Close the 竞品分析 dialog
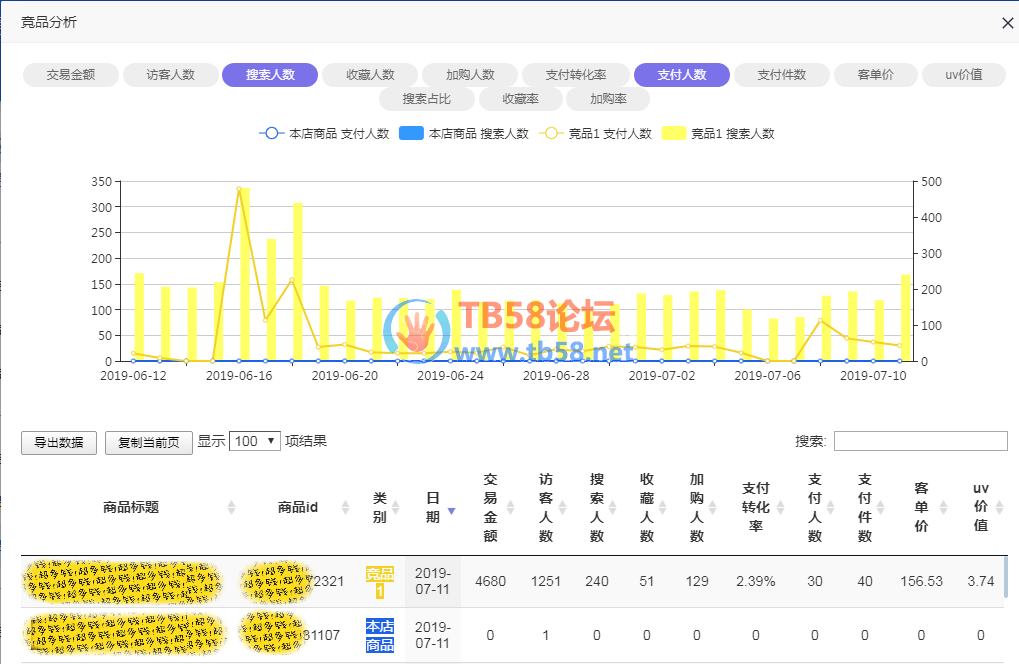Viewport: 1019px width, 664px height. [1007, 23]
